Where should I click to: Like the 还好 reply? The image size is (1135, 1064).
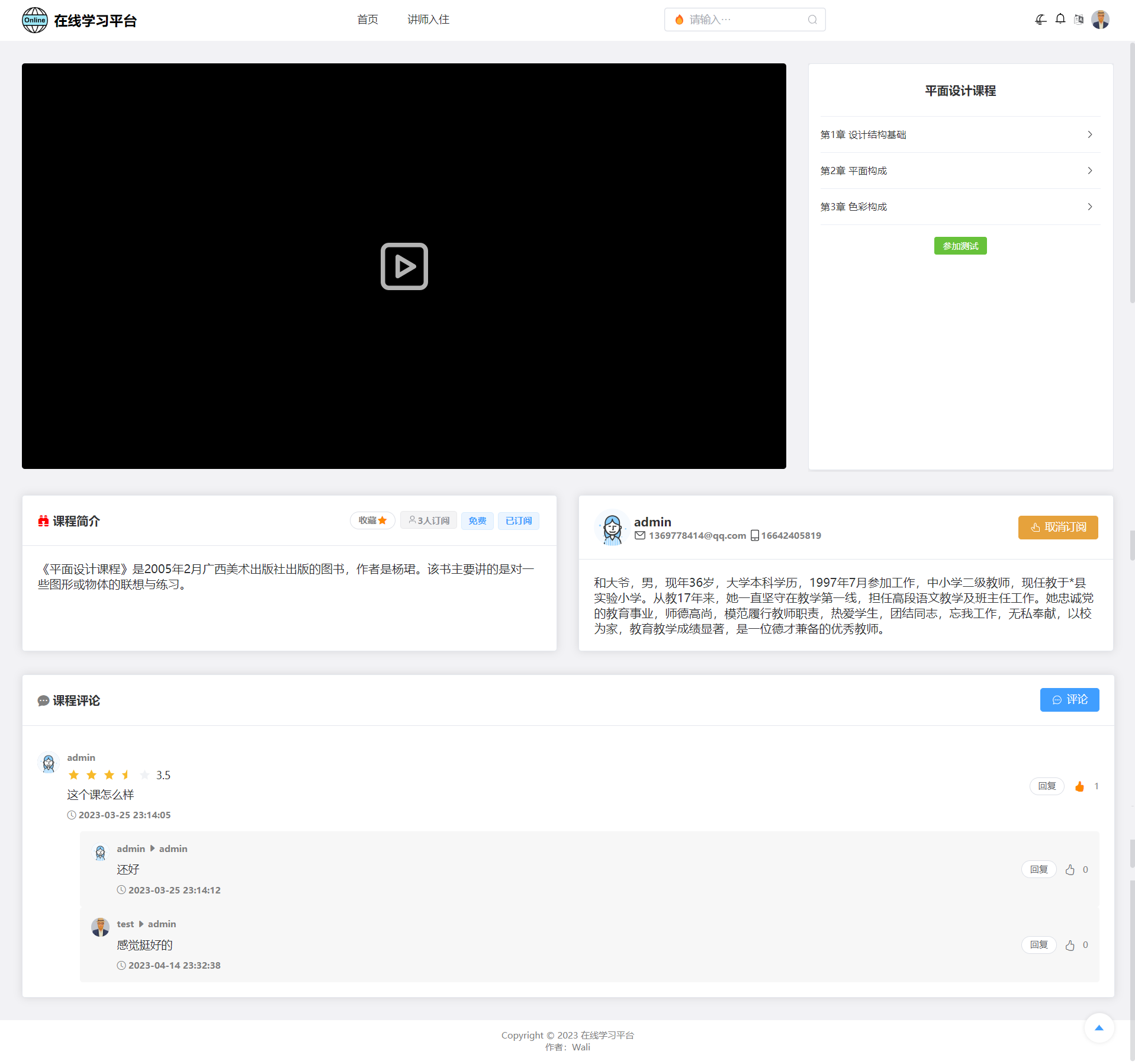click(x=1070, y=870)
